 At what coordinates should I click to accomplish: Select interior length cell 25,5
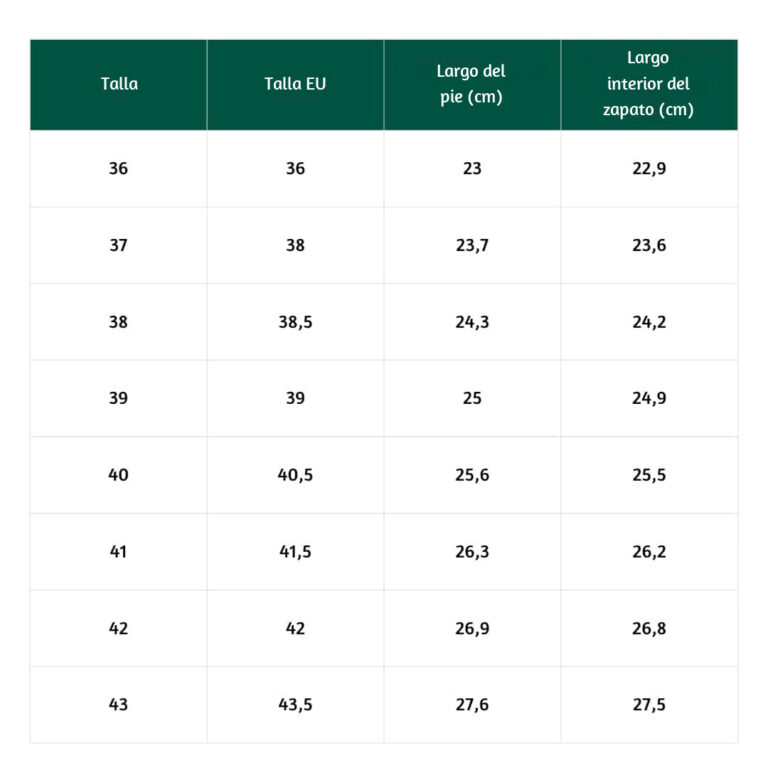tap(649, 475)
